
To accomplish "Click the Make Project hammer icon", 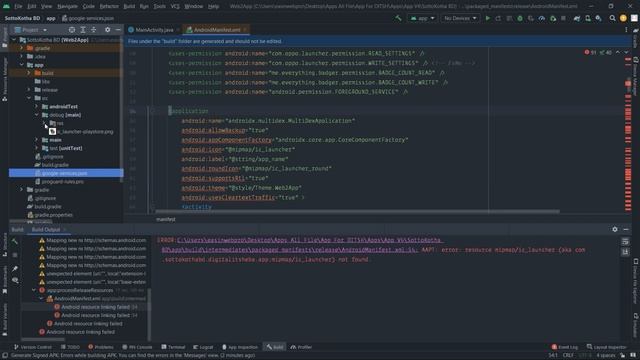I will (x=398, y=18).
